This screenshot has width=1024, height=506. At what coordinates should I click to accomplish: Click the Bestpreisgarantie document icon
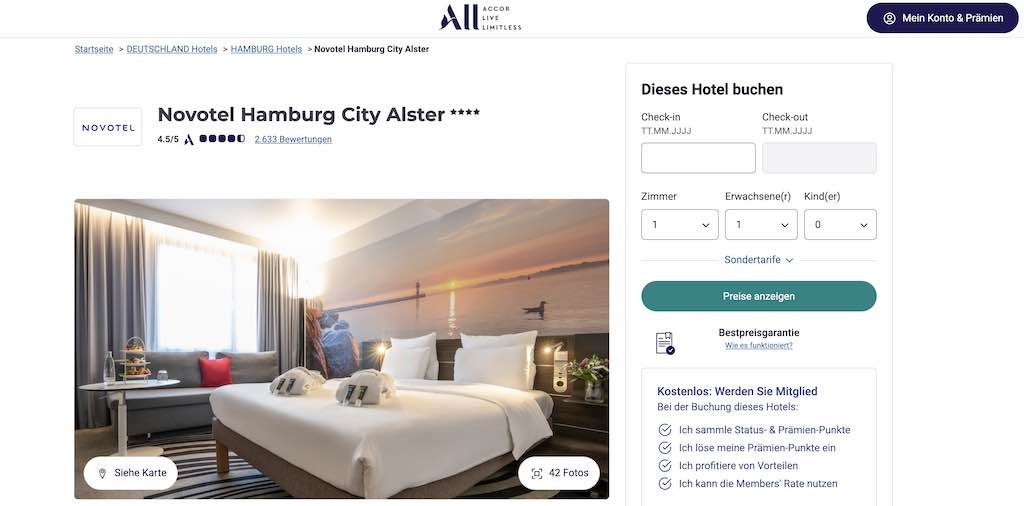click(x=665, y=343)
